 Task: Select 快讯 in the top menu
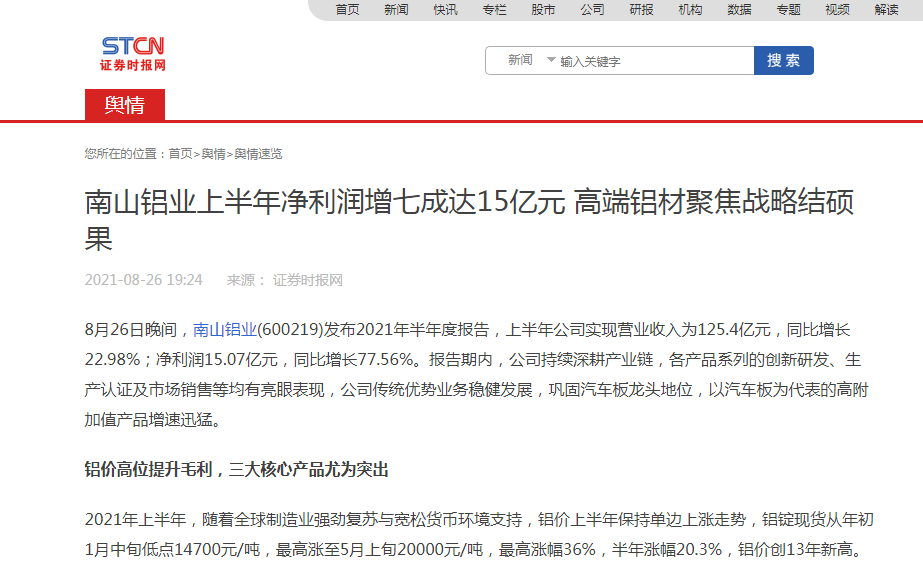point(445,10)
